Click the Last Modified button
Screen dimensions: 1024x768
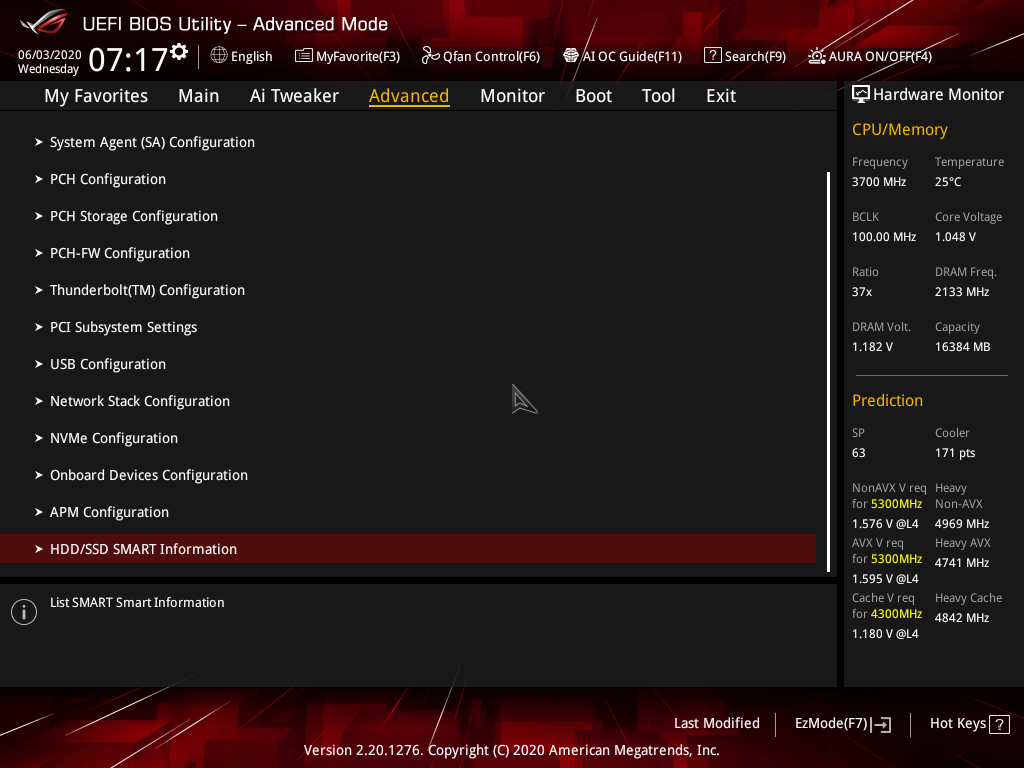click(716, 723)
